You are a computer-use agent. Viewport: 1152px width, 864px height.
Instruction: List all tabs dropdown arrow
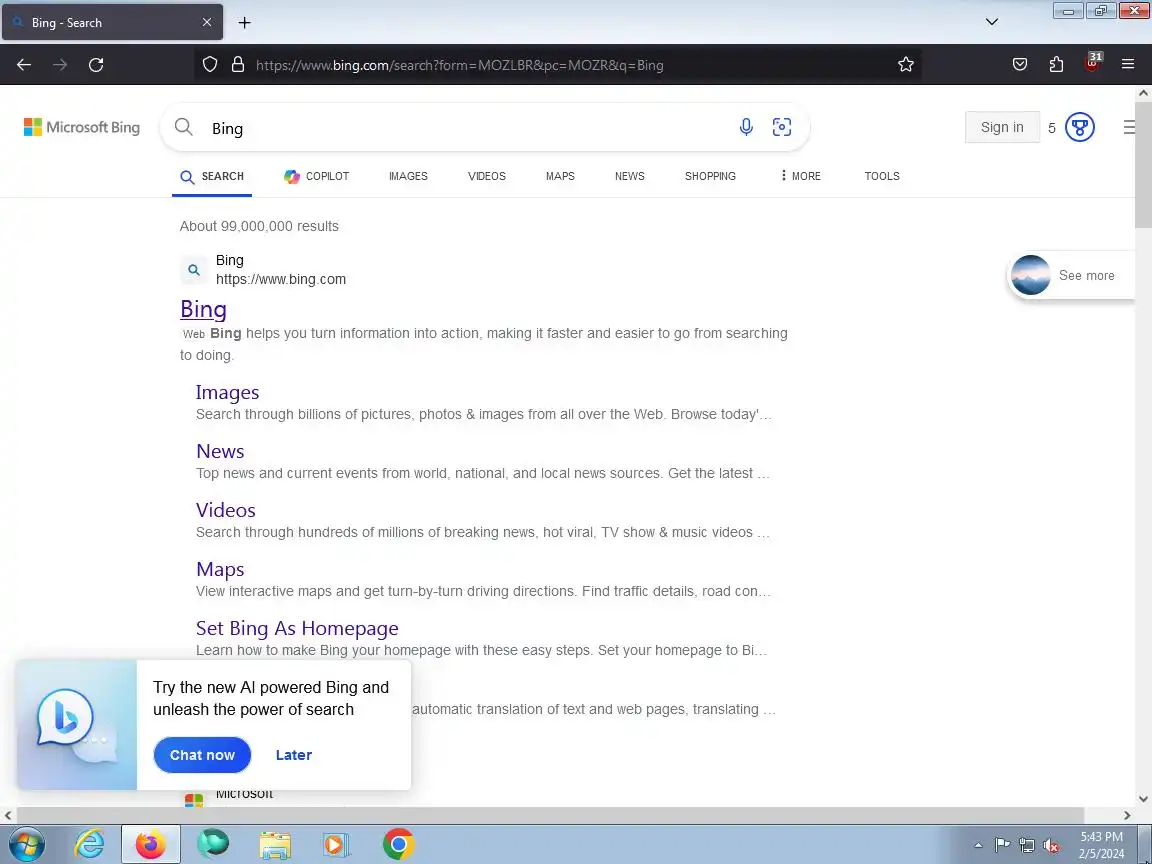point(992,22)
